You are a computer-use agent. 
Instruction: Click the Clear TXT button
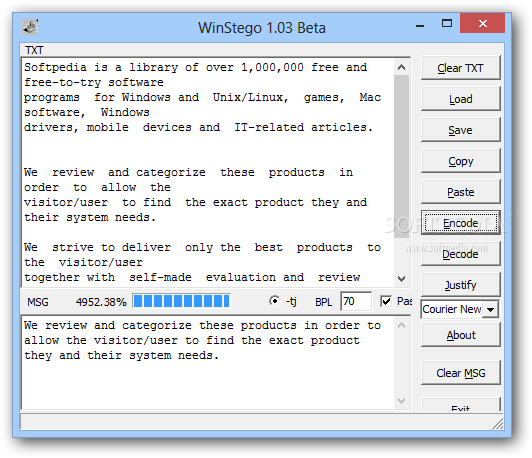click(460, 68)
